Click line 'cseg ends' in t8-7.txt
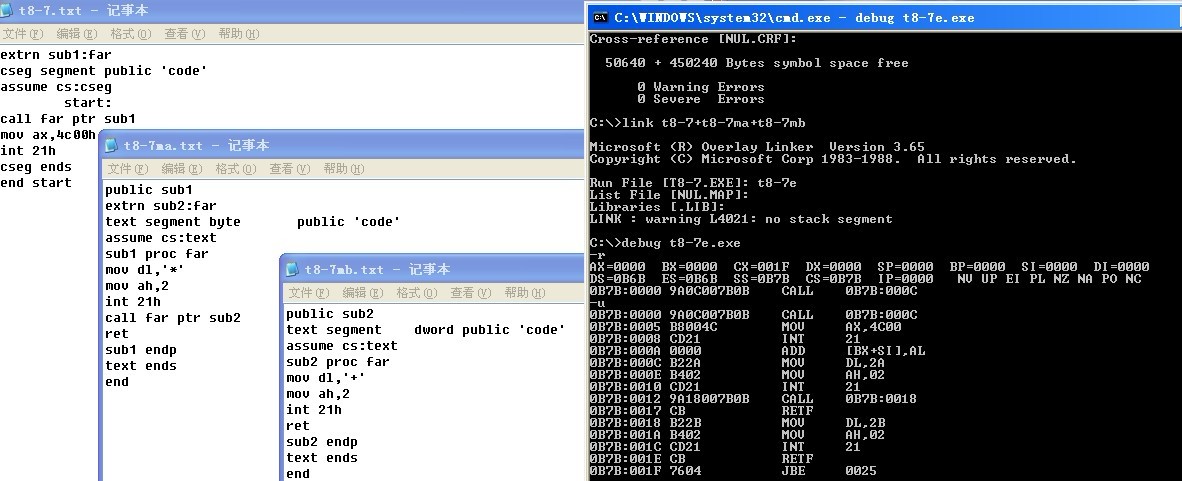This screenshot has width=1182, height=481. tap(36, 167)
